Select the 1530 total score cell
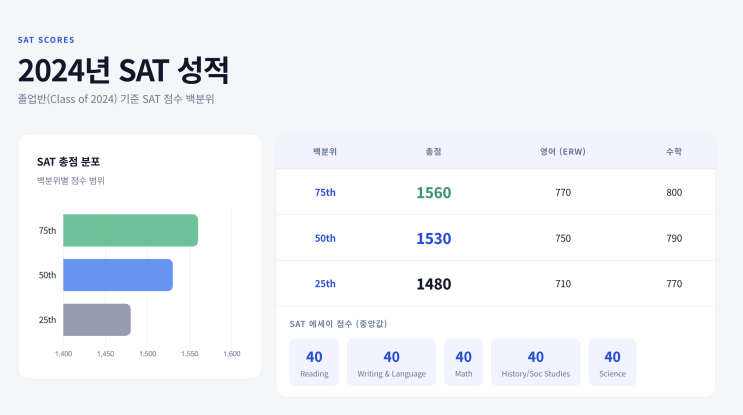The height and width of the screenshot is (415, 743). pyautogui.click(x=434, y=238)
